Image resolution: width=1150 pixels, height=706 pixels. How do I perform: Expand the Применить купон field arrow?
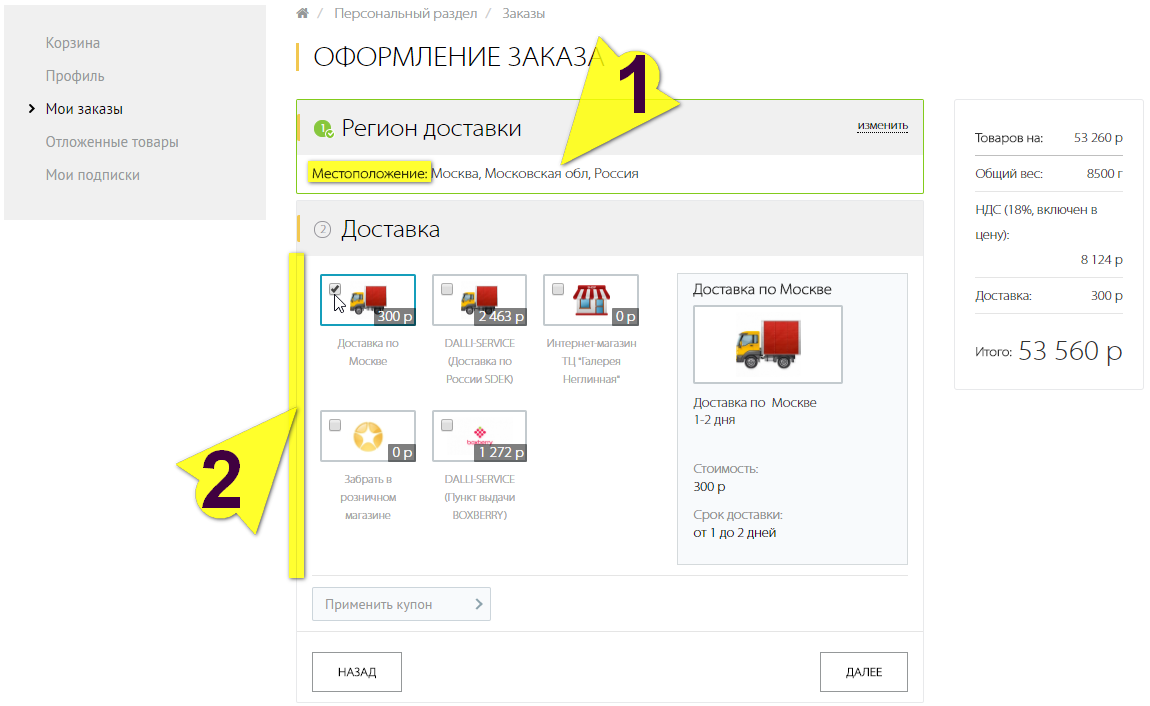click(x=479, y=604)
